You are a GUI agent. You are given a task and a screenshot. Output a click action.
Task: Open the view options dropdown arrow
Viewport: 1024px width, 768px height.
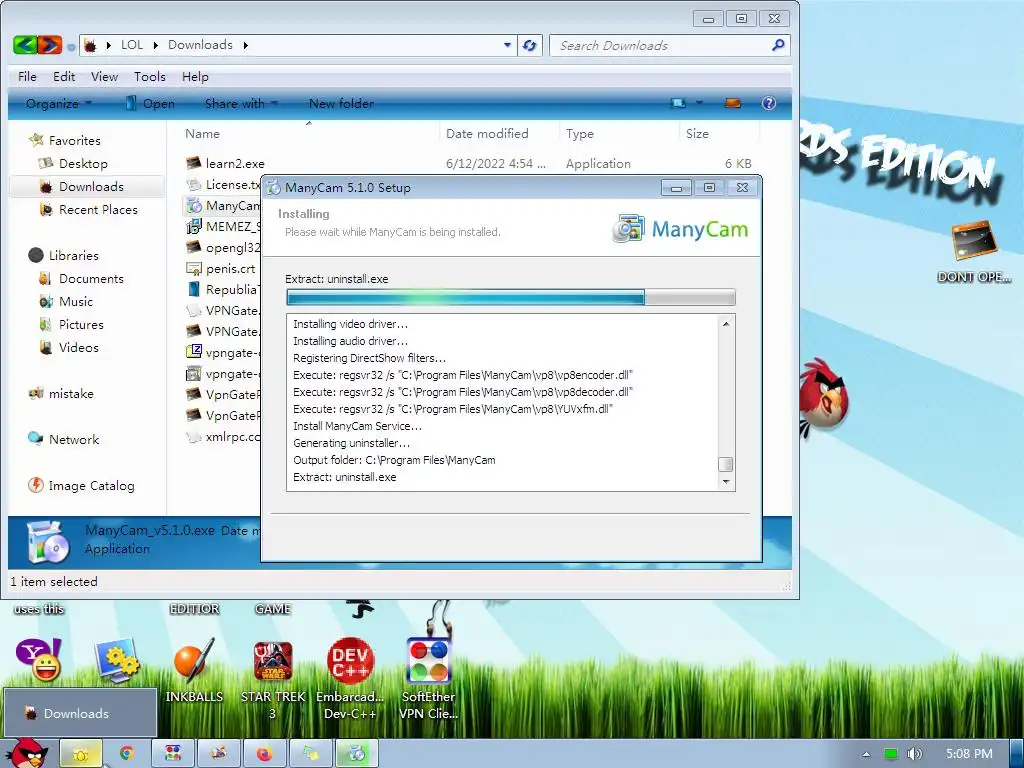tap(699, 103)
